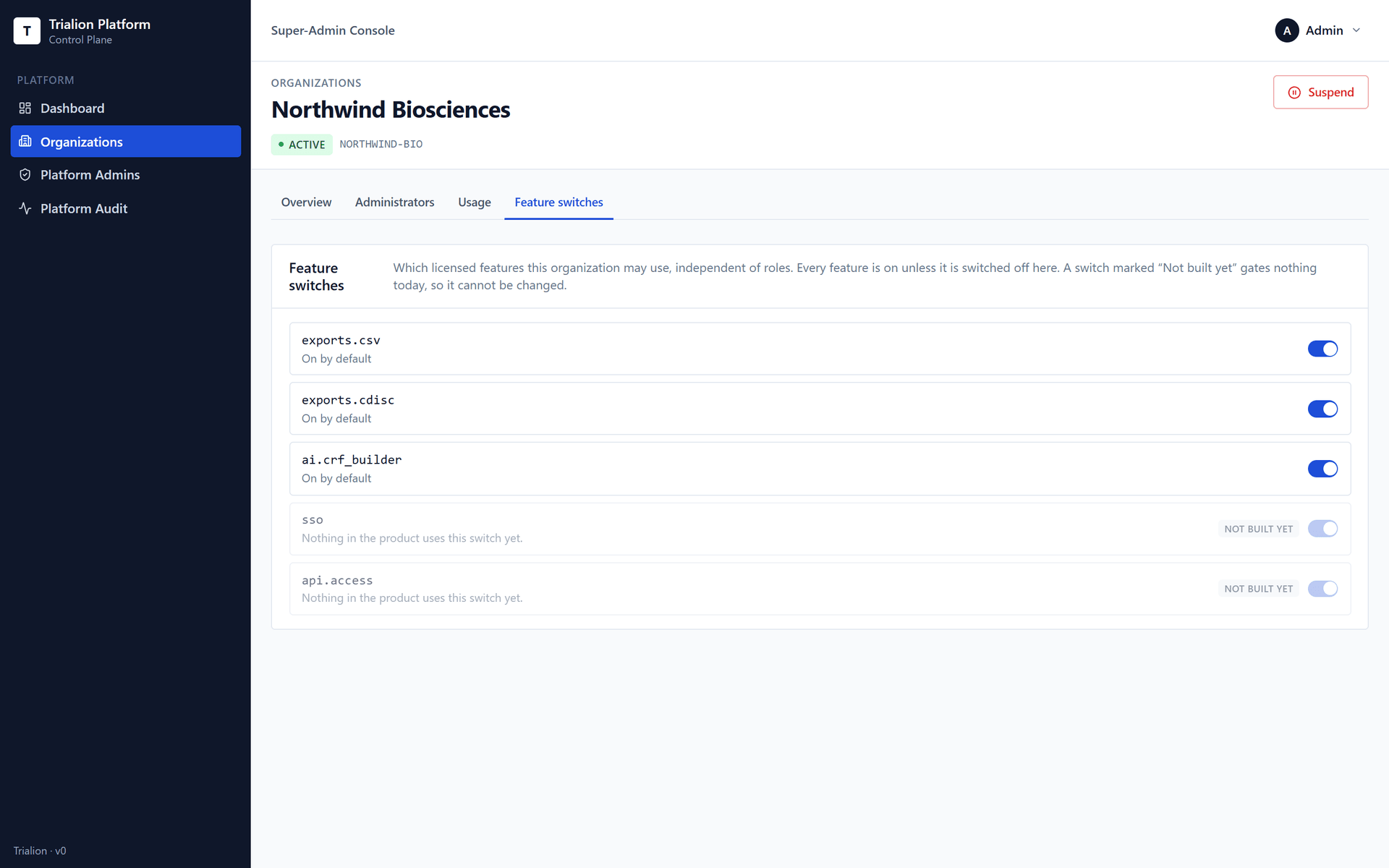
Task: Click the api.access feature name
Action: click(x=337, y=580)
